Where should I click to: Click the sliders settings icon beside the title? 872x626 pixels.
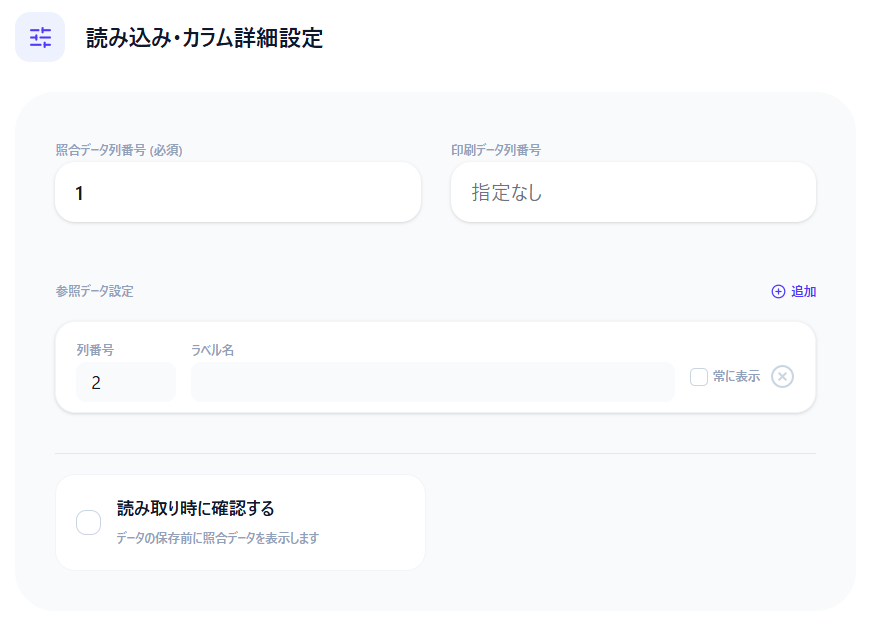(40, 37)
